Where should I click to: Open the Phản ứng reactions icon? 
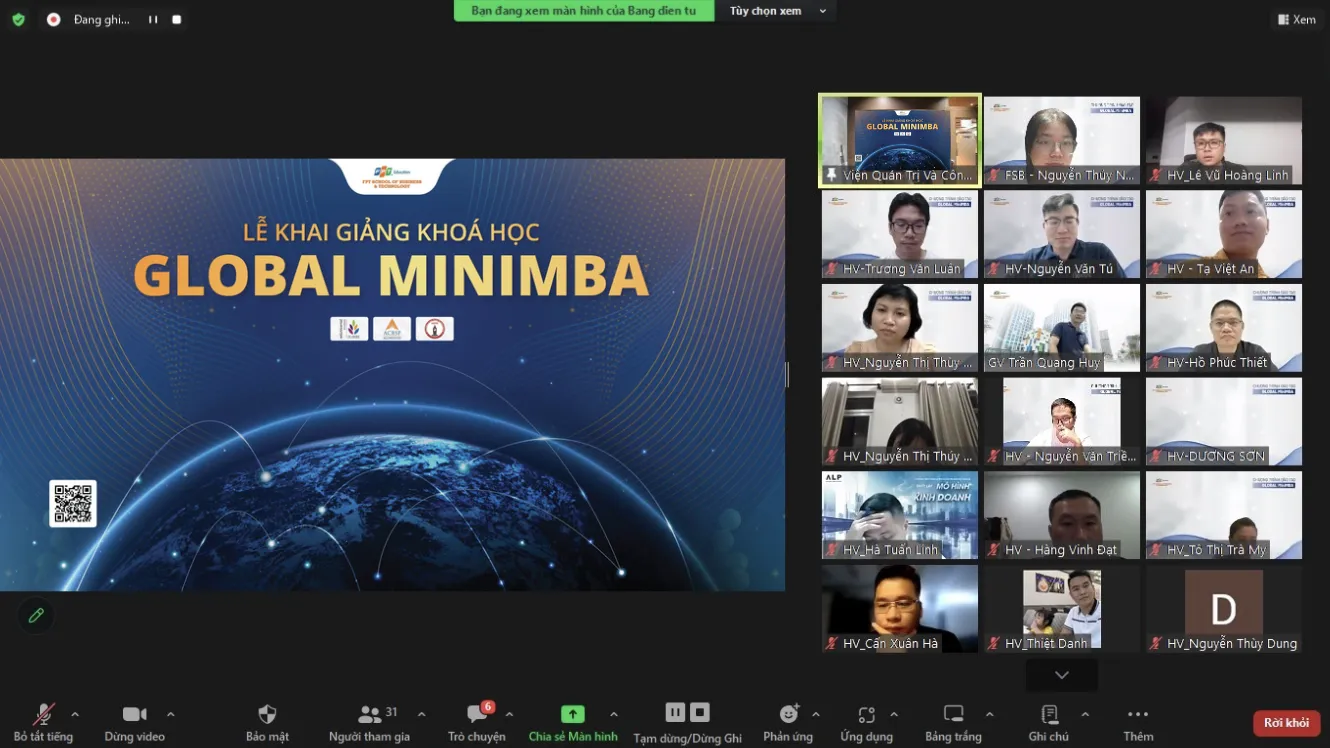click(x=789, y=713)
